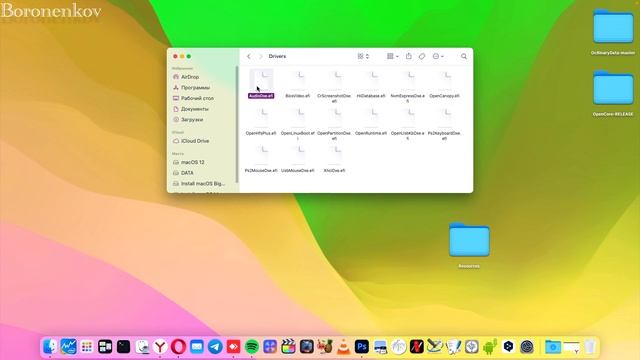Select the HiiDatabase.efi file
This screenshot has height=360, width=640.
click(x=371, y=84)
